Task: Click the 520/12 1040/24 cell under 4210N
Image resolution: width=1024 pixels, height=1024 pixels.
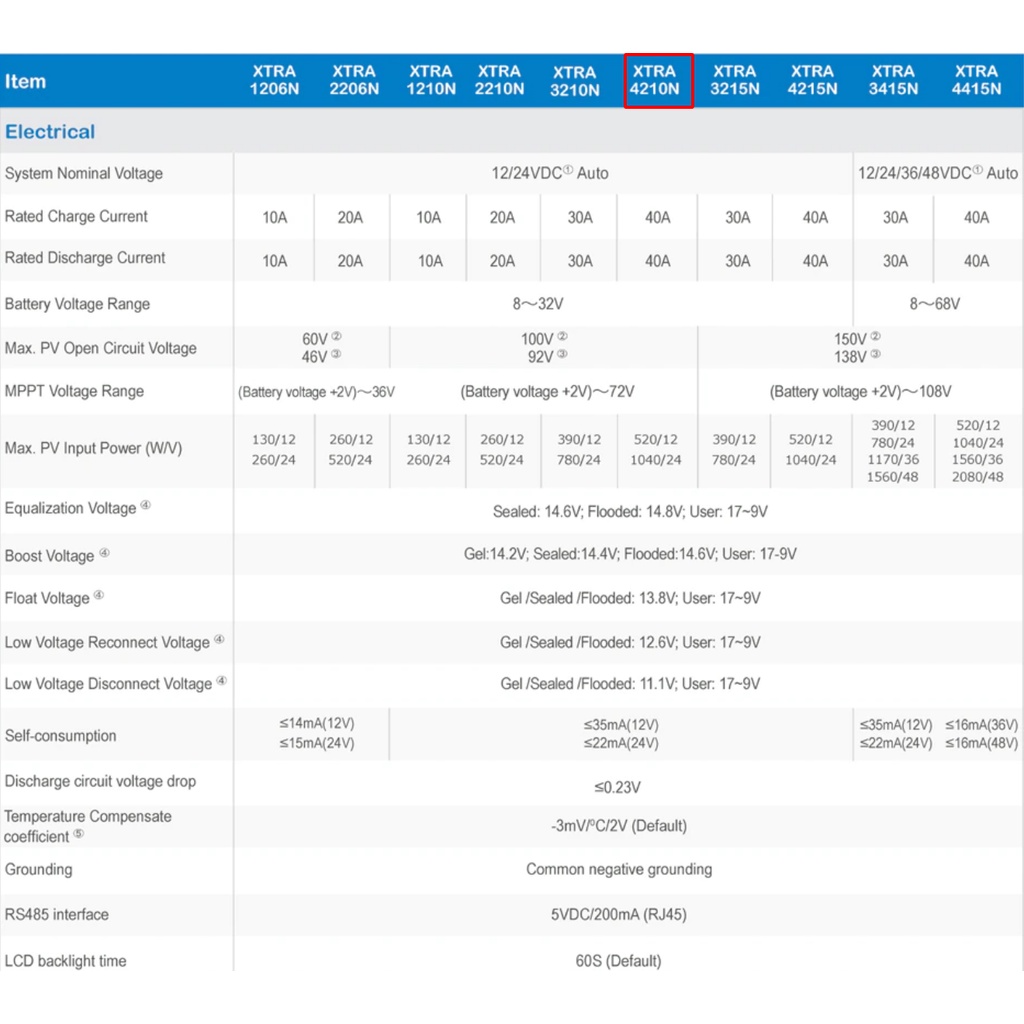Action: [x=655, y=449]
